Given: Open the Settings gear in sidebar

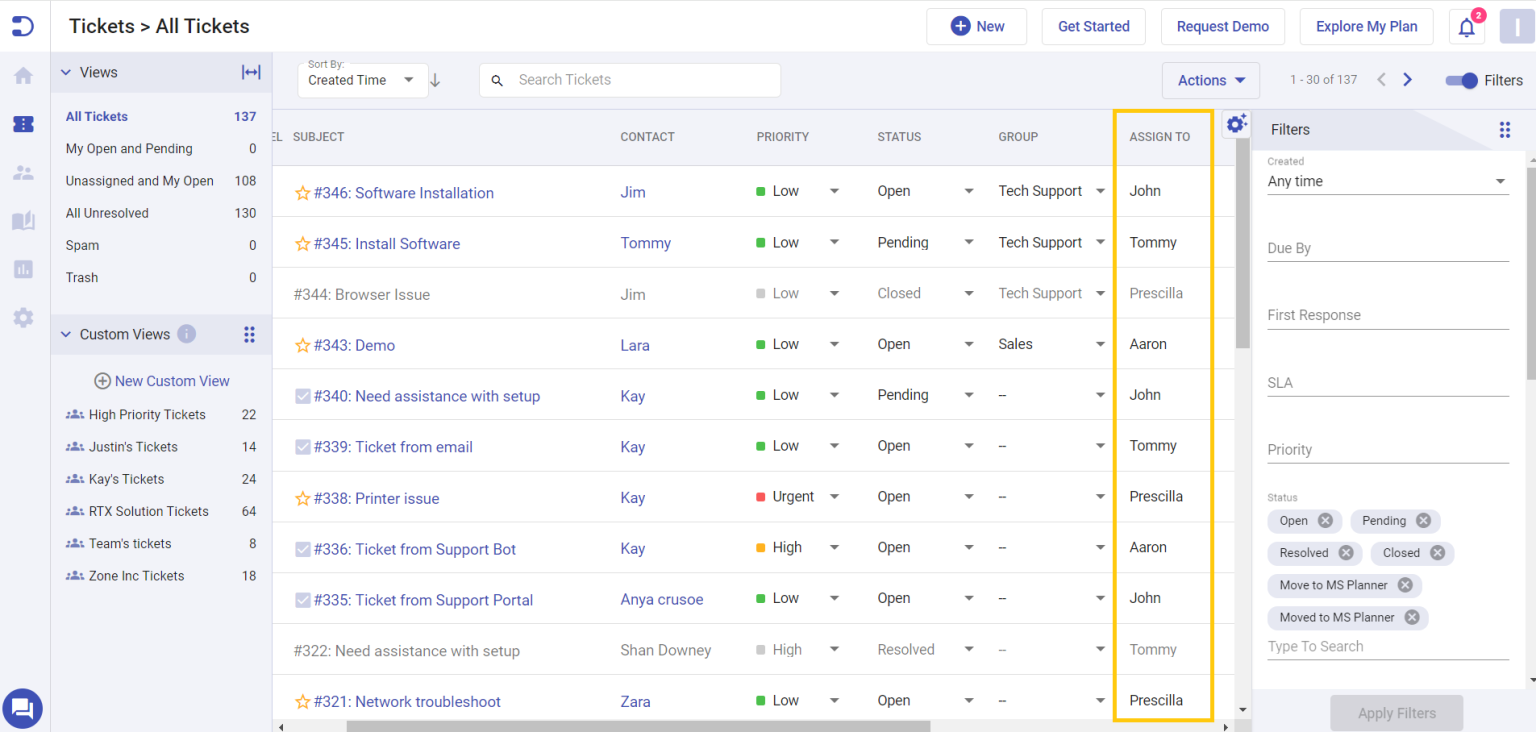Looking at the screenshot, I should point(22,318).
